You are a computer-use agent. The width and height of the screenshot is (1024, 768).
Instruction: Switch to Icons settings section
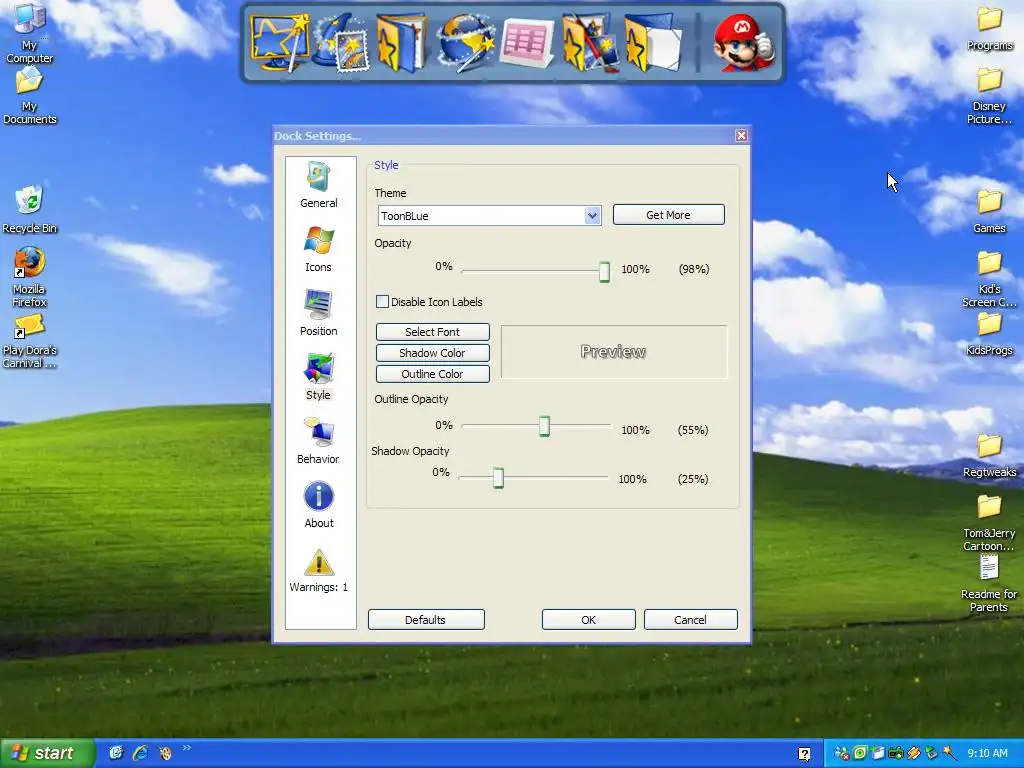tap(319, 249)
